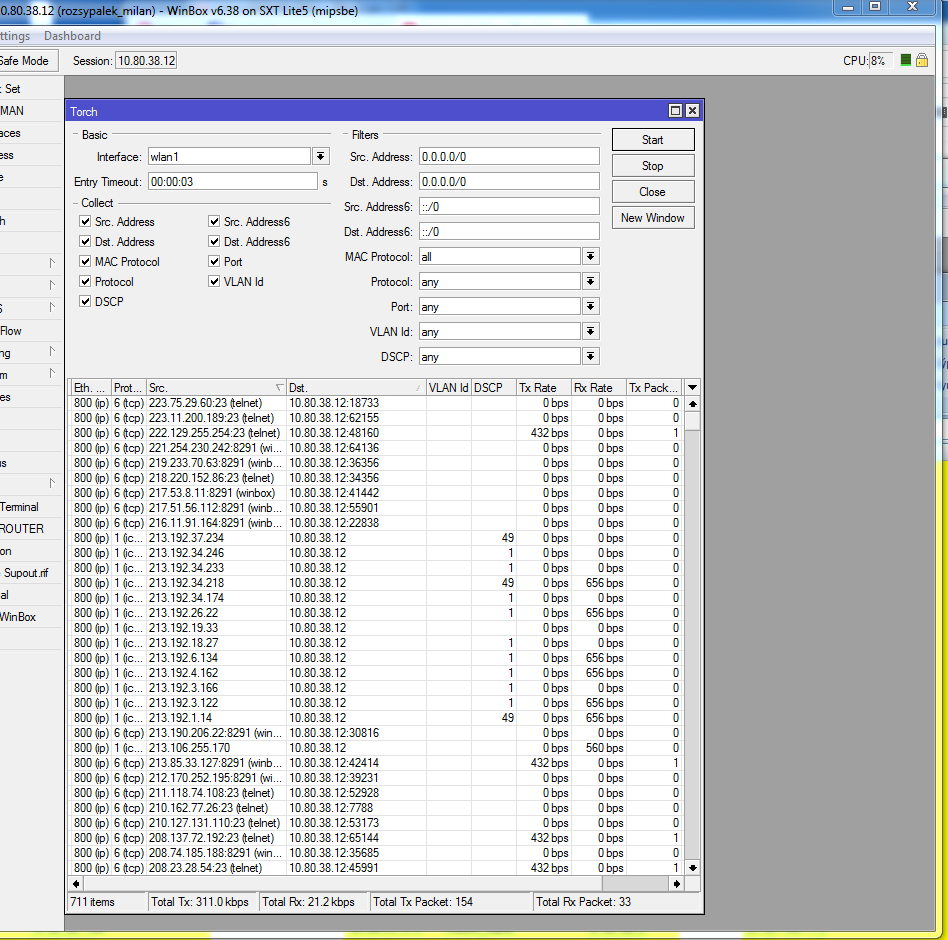The image size is (948, 940).
Task: Click the scroll down arrow of the table
Action: coord(693,867)
